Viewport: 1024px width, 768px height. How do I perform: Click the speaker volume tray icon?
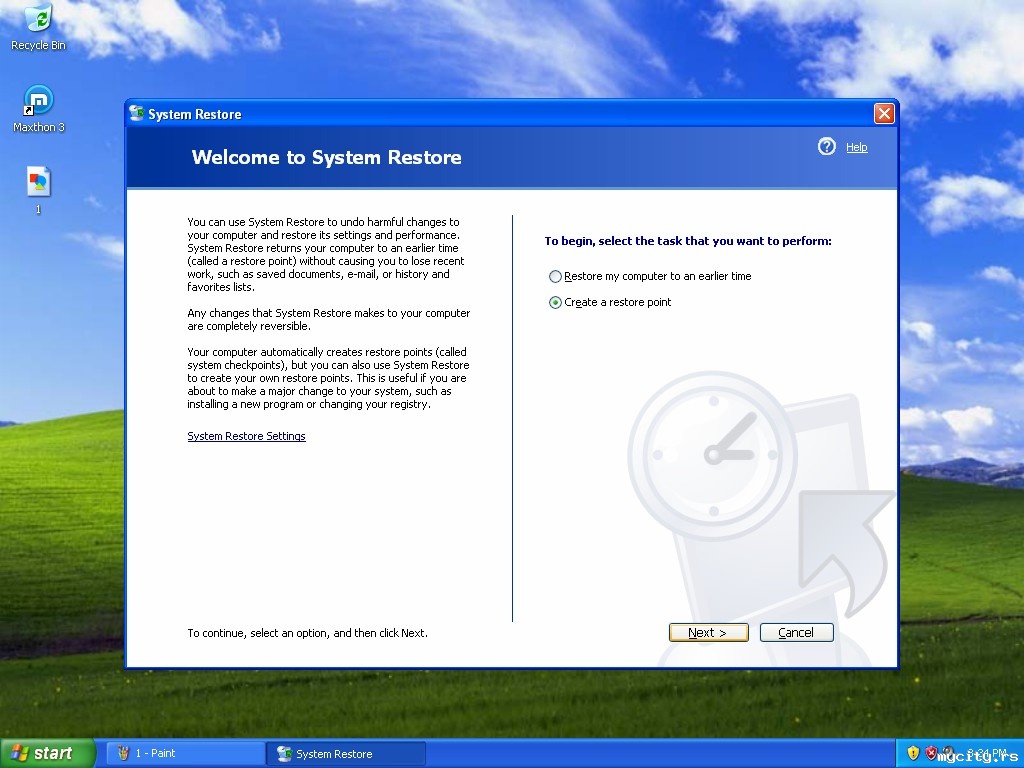949,753
